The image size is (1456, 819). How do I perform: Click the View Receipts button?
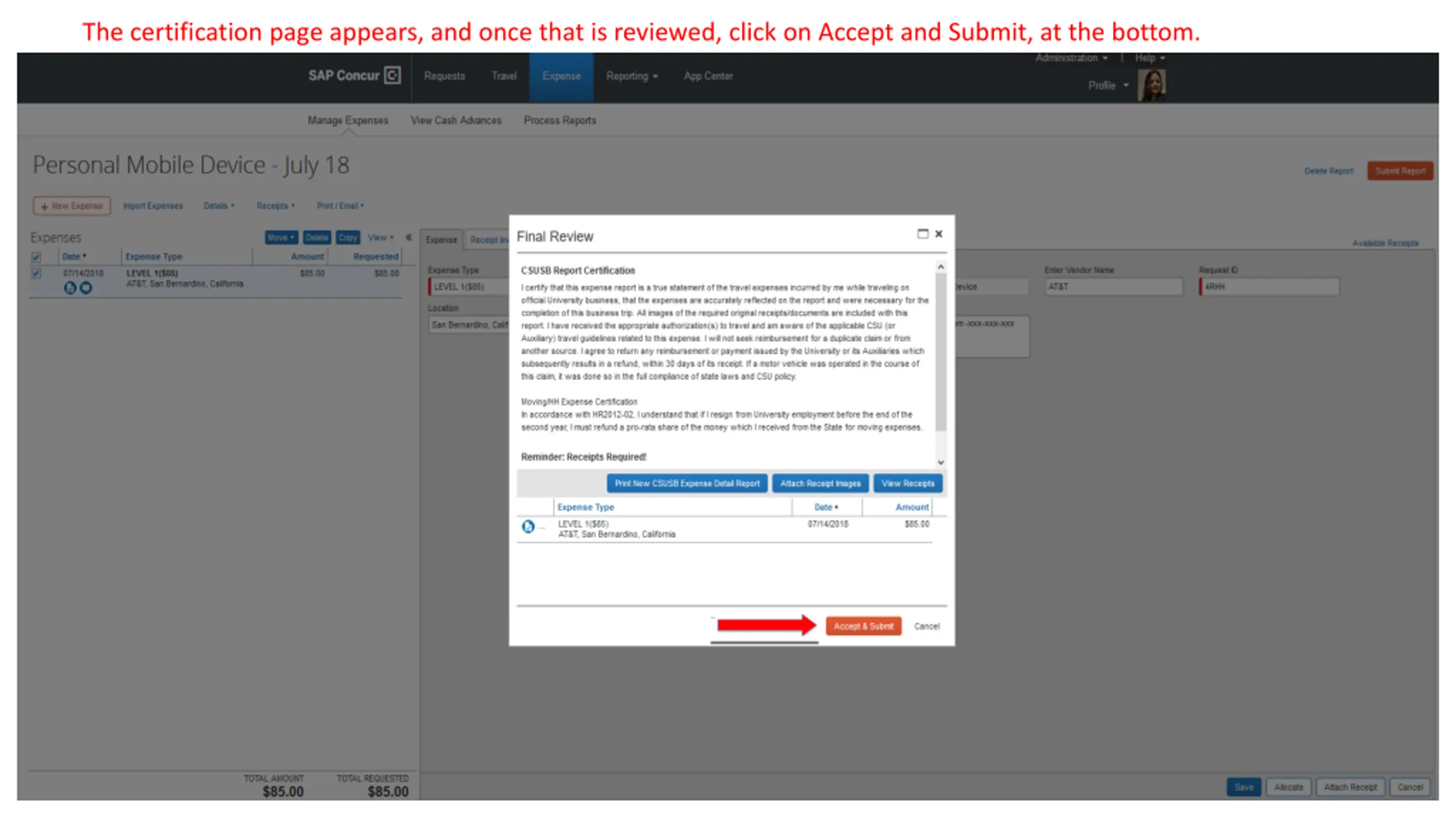(907, 483)
